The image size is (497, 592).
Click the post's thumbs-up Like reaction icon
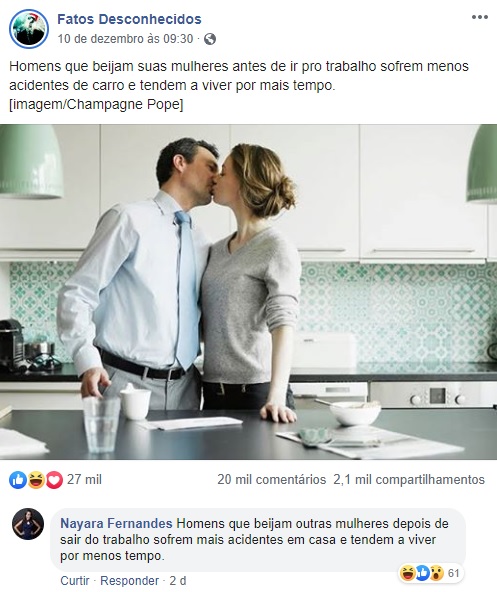tap(18, 480)
